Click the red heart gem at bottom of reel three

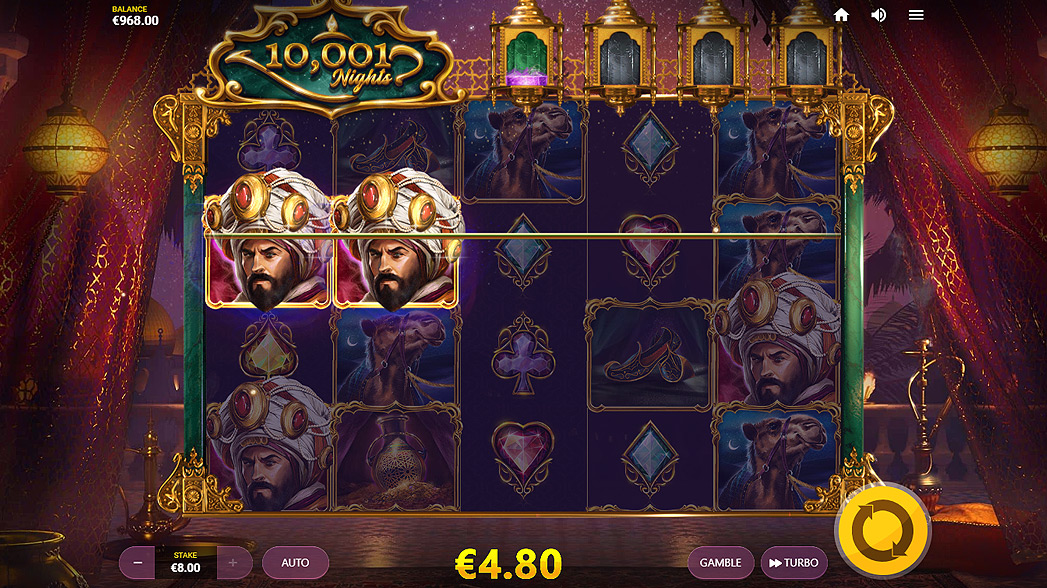[523, 458]
